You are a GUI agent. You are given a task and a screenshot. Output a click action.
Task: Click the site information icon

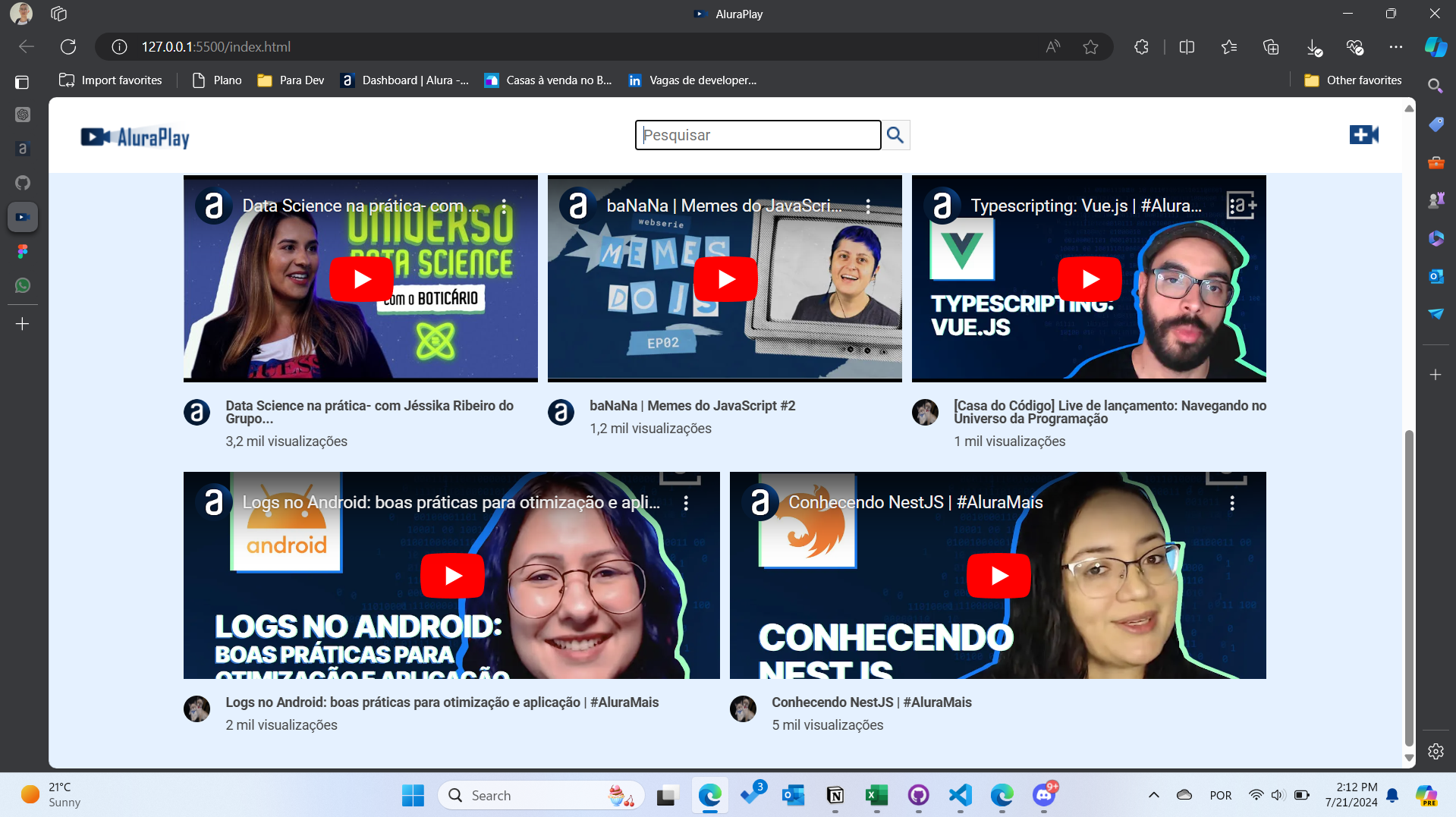[x=119, y=47]
